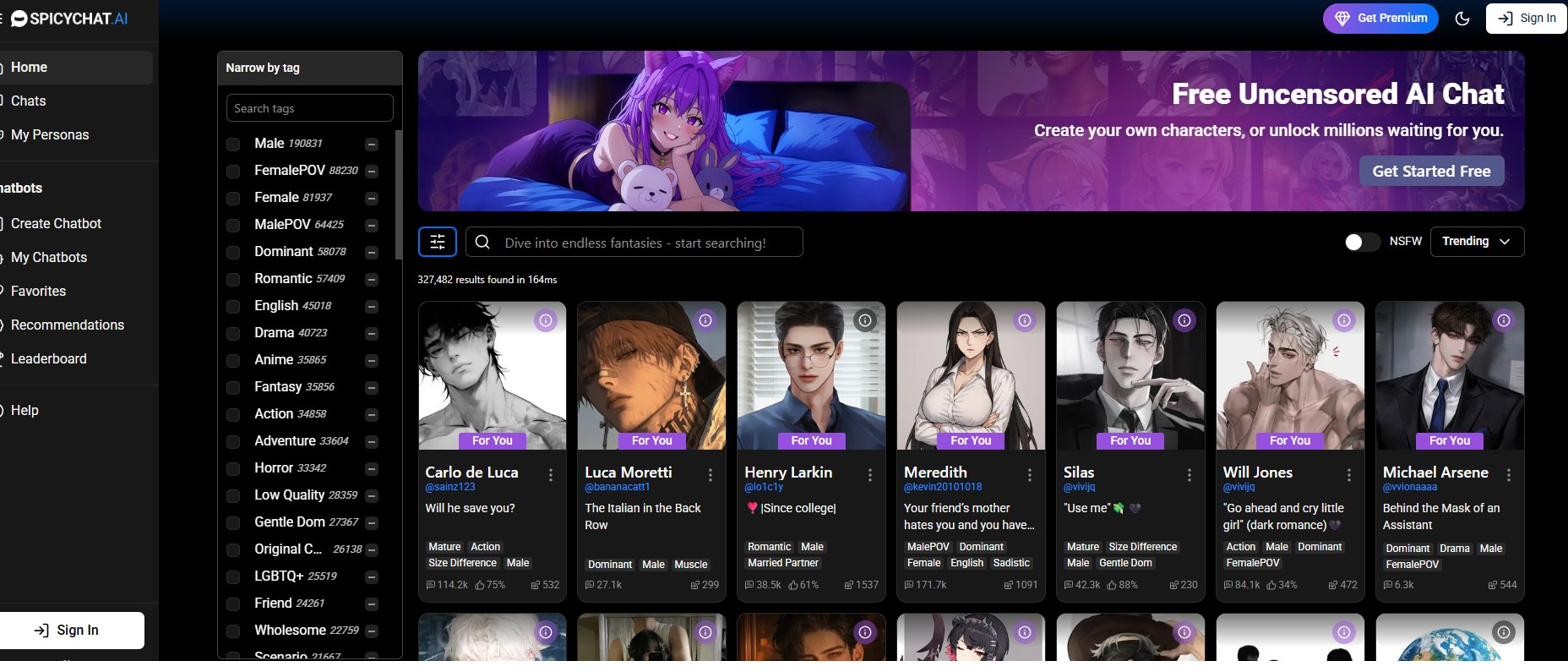Open three-dot menu for Michael Arsene
This screenshot has height=672, width=1568.
(x=1508, y=475)
